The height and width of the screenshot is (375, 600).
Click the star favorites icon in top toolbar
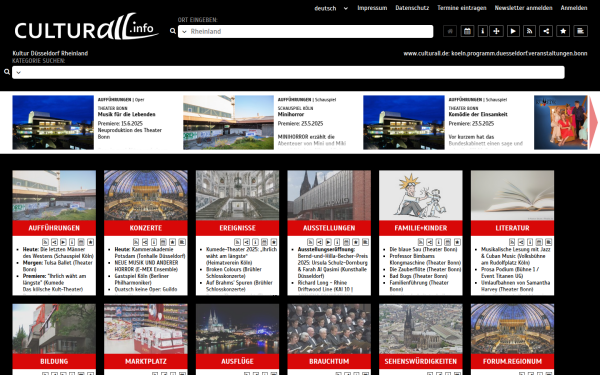563,31
